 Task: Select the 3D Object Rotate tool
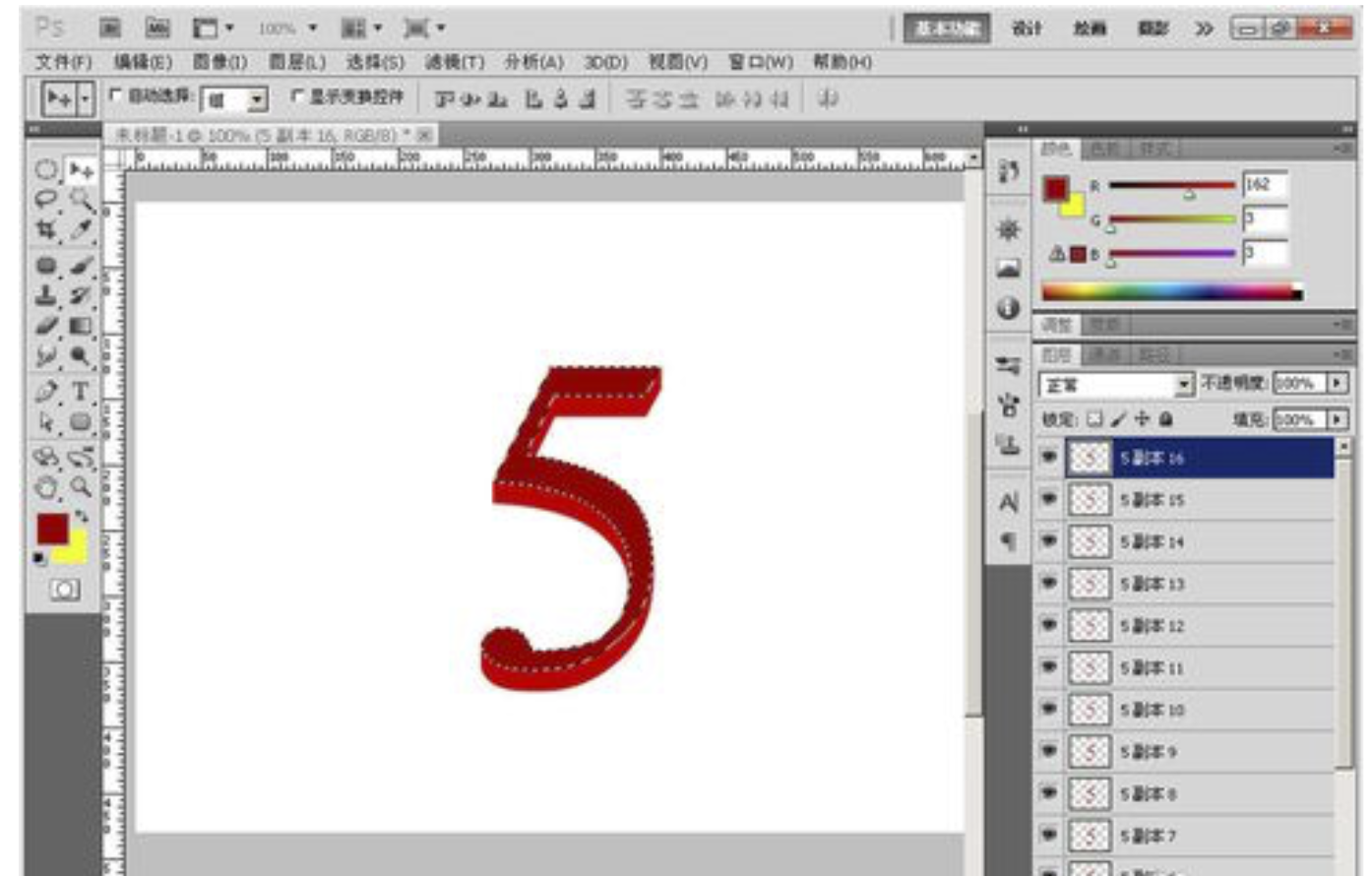46,457
